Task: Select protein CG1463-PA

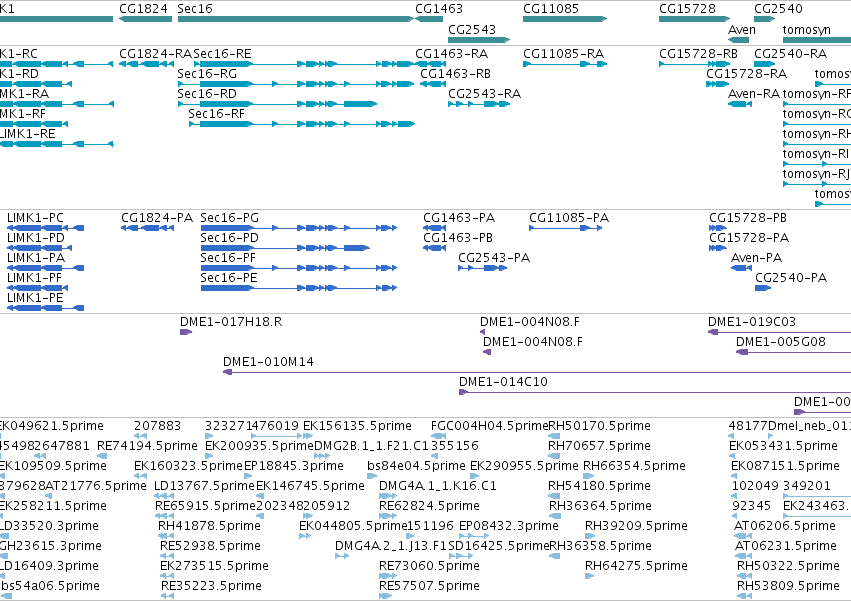Action: 459,218
